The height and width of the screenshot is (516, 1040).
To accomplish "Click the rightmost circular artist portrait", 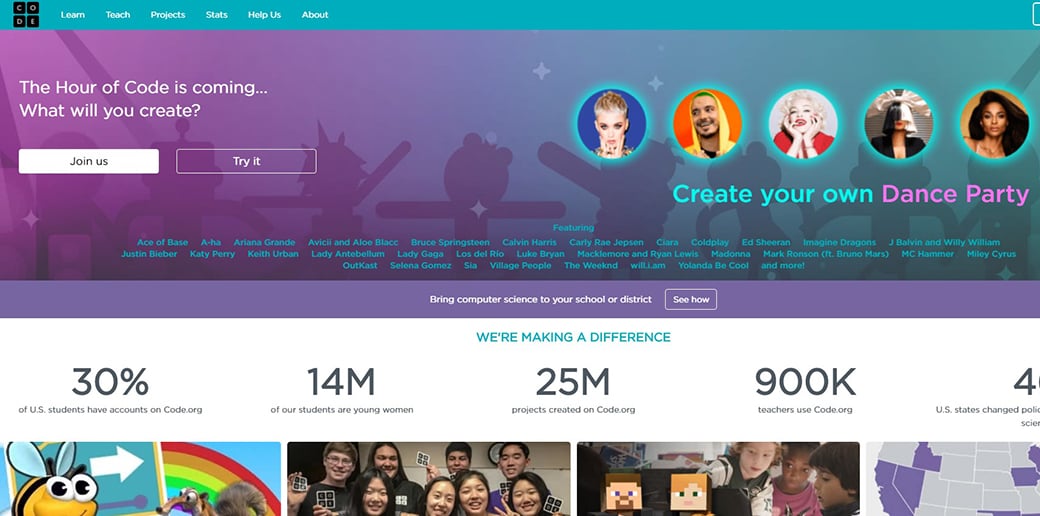I will 994,124.
